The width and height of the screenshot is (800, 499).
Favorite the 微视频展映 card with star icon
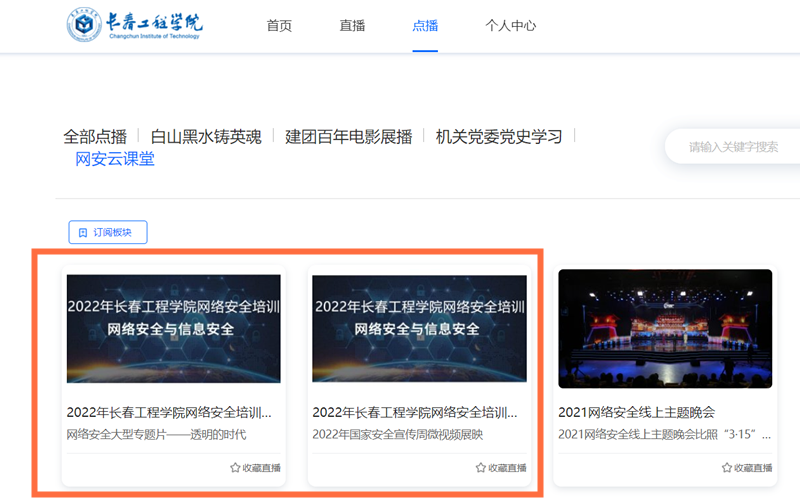coord(481,467)
